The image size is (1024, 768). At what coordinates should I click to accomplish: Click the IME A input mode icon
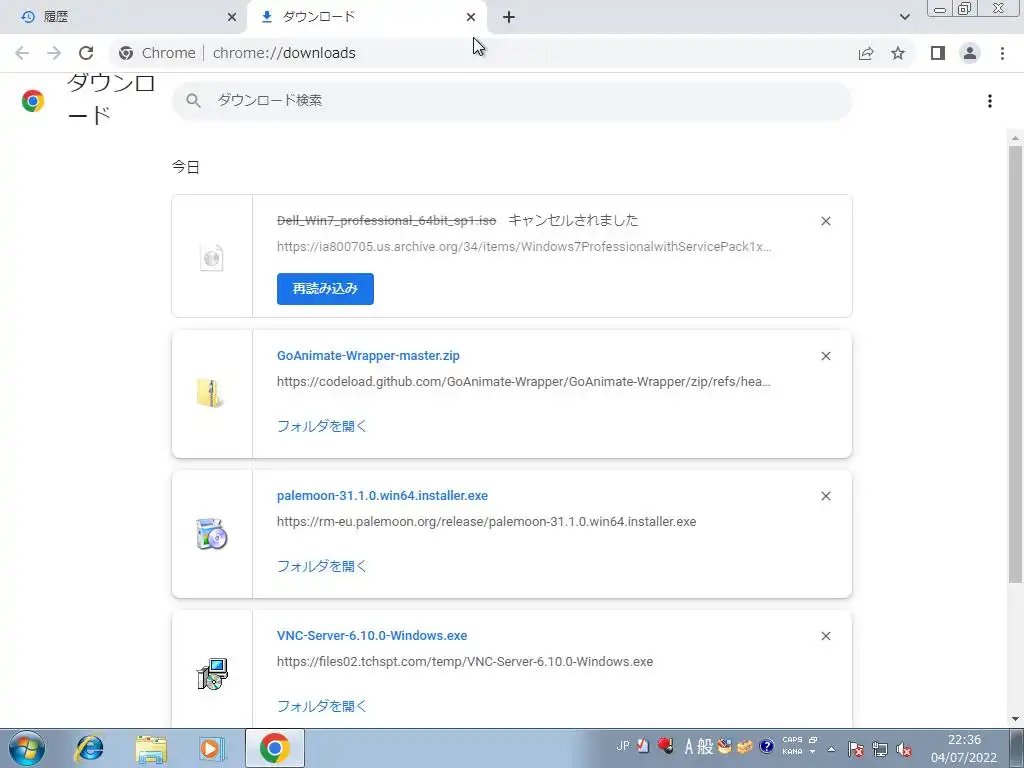pyautogui.click(x=689, y=746)
